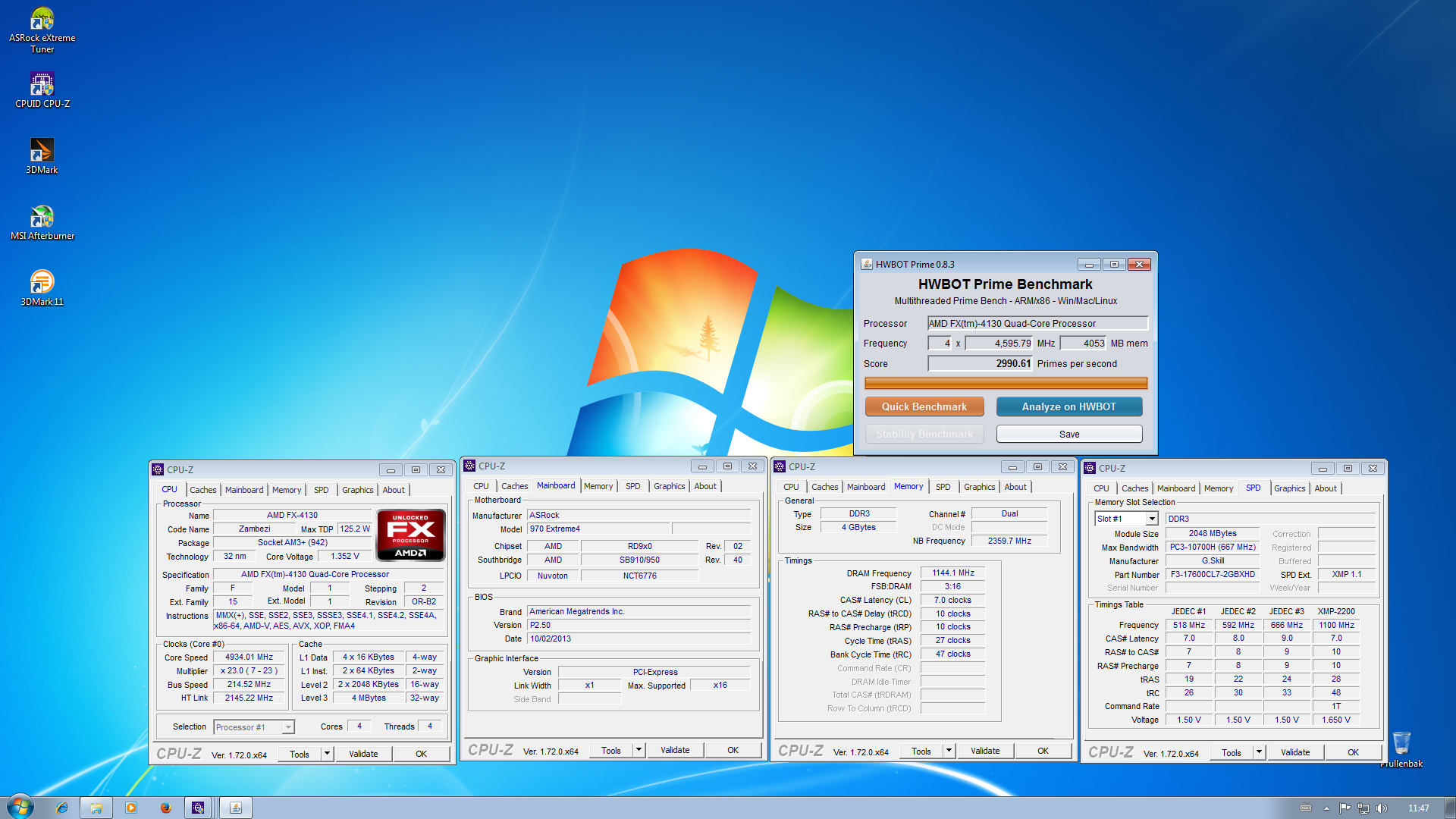Screen dimensions: 1456x819
Task: Open the clock showing 11:47
Action: click(x=1418, y=808)
